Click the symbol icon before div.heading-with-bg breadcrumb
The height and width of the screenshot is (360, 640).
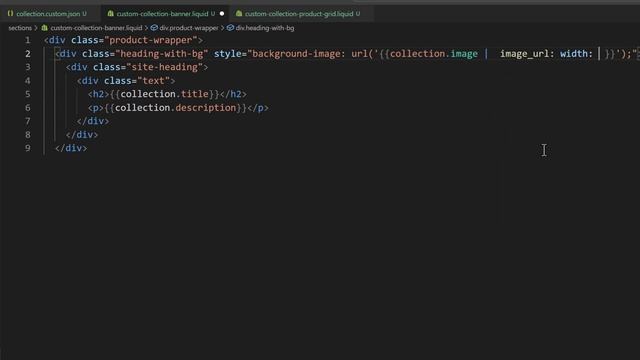[230, 28]
